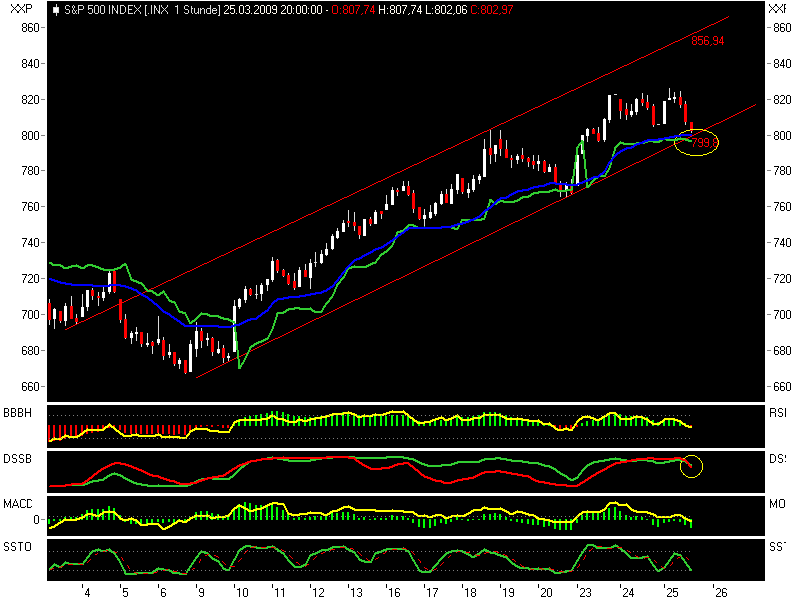This screenshot has height=600, width=800.
Task: Click the 680 tick on the right price axis
Action: (x=782, y=351)
